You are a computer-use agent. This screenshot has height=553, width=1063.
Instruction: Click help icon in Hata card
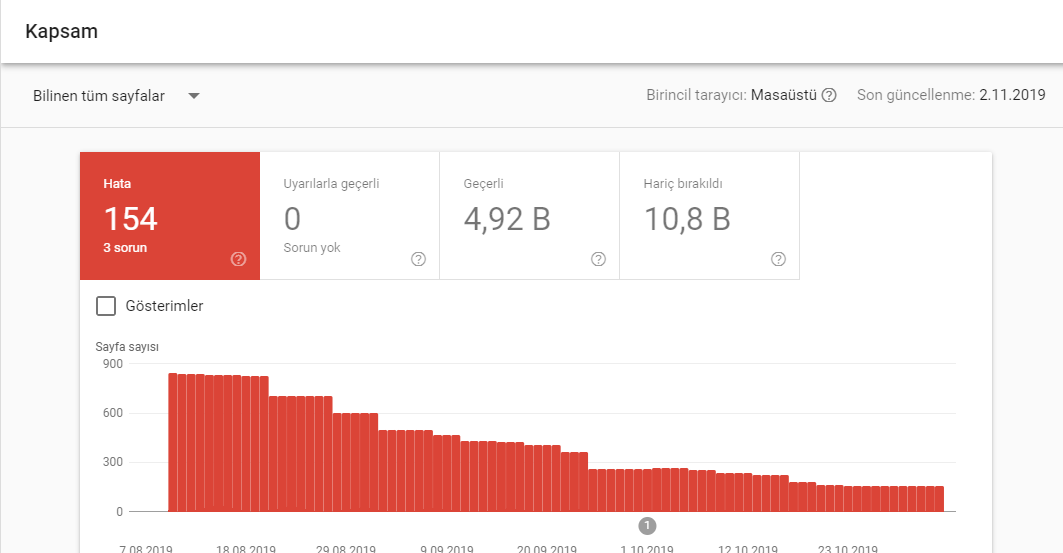click(x=238, y=259)
